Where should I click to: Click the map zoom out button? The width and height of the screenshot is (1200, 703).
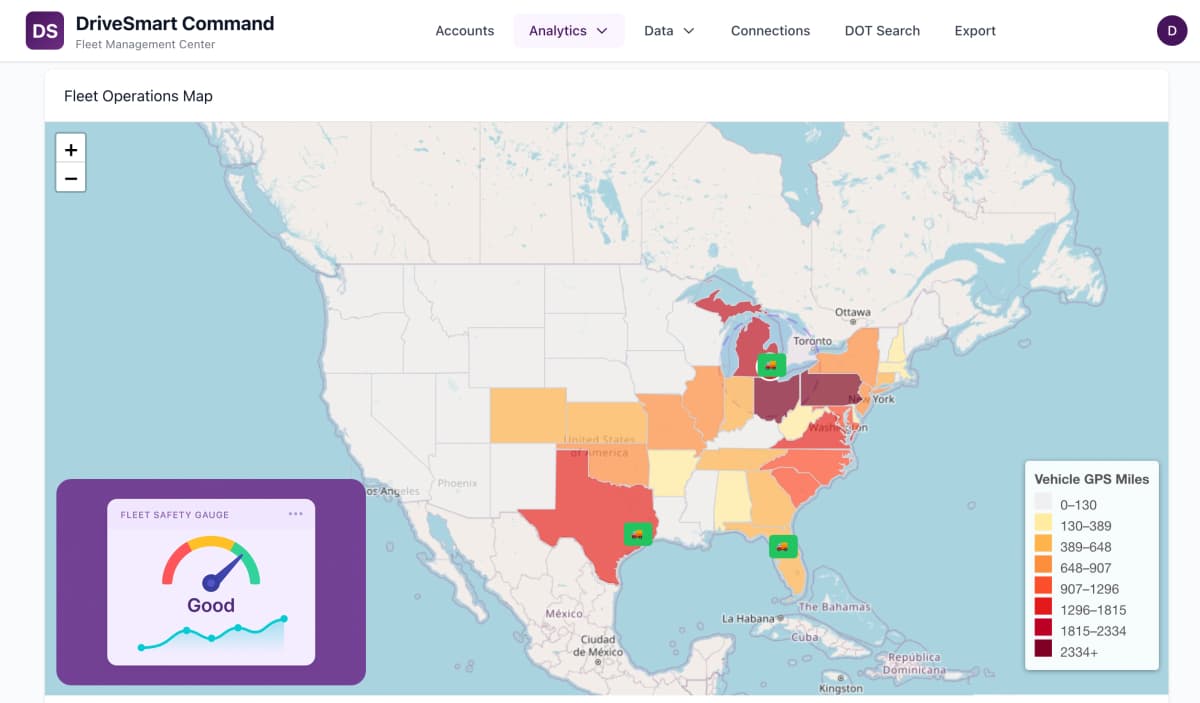coord(70,177)
